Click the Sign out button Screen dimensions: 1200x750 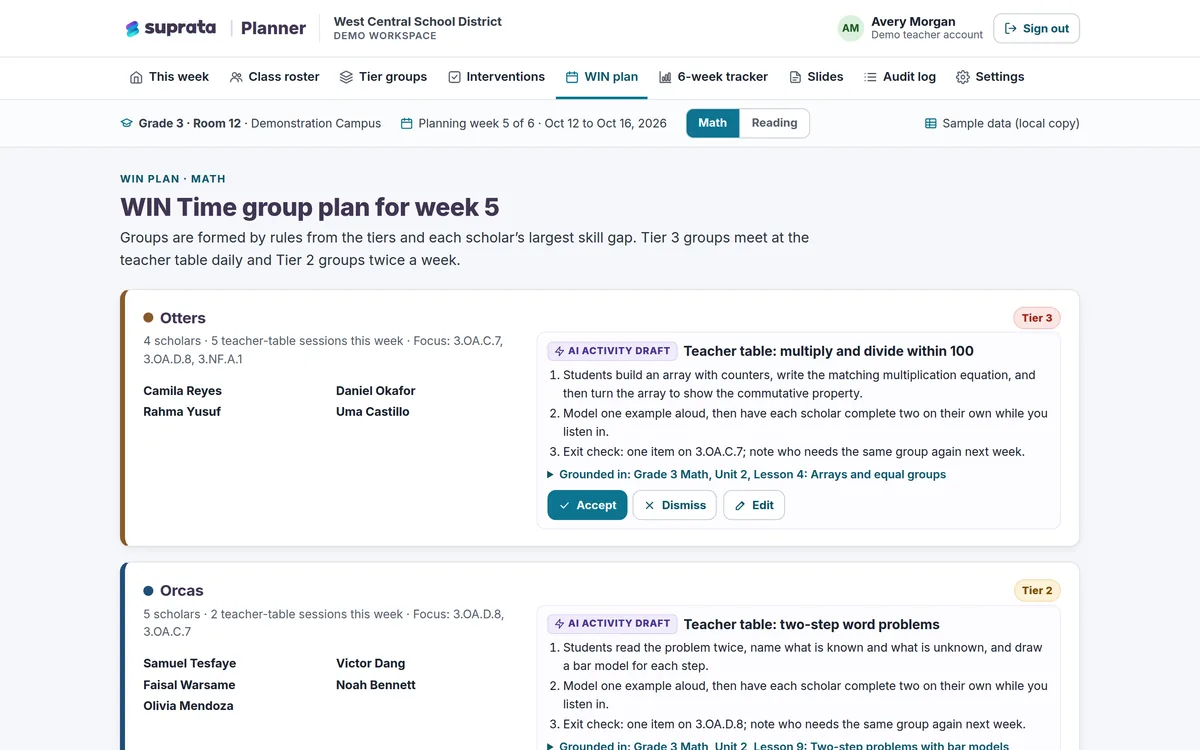(1036, 28)
